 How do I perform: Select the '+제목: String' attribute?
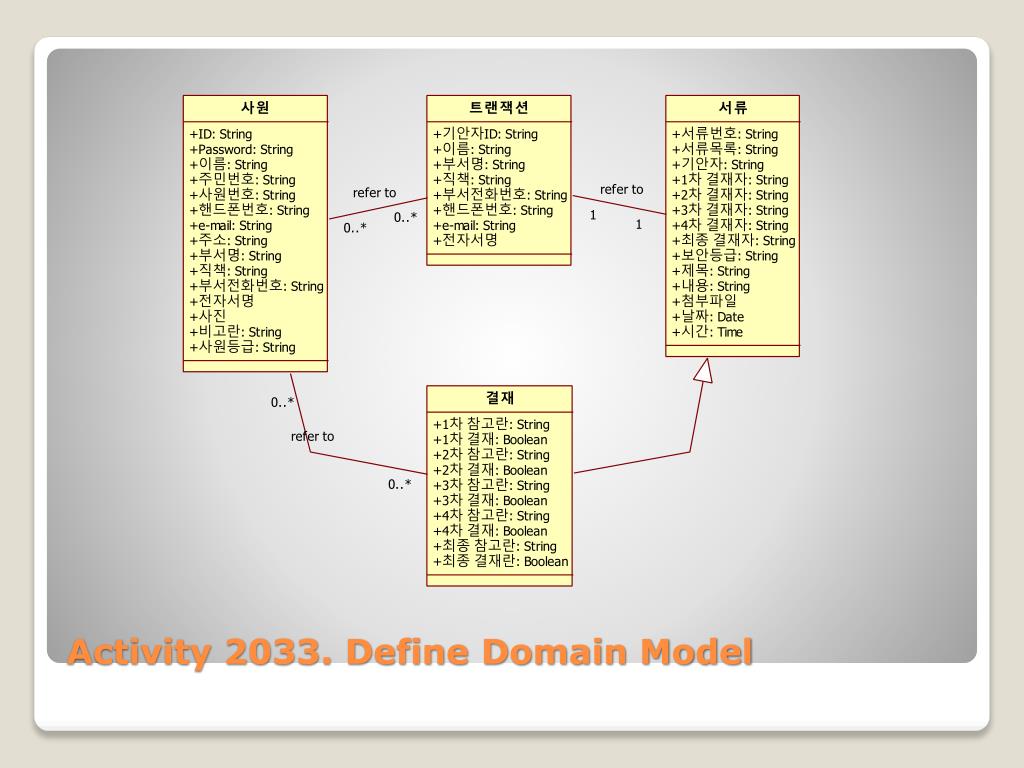pyautogui.click(x=711, y=271)
